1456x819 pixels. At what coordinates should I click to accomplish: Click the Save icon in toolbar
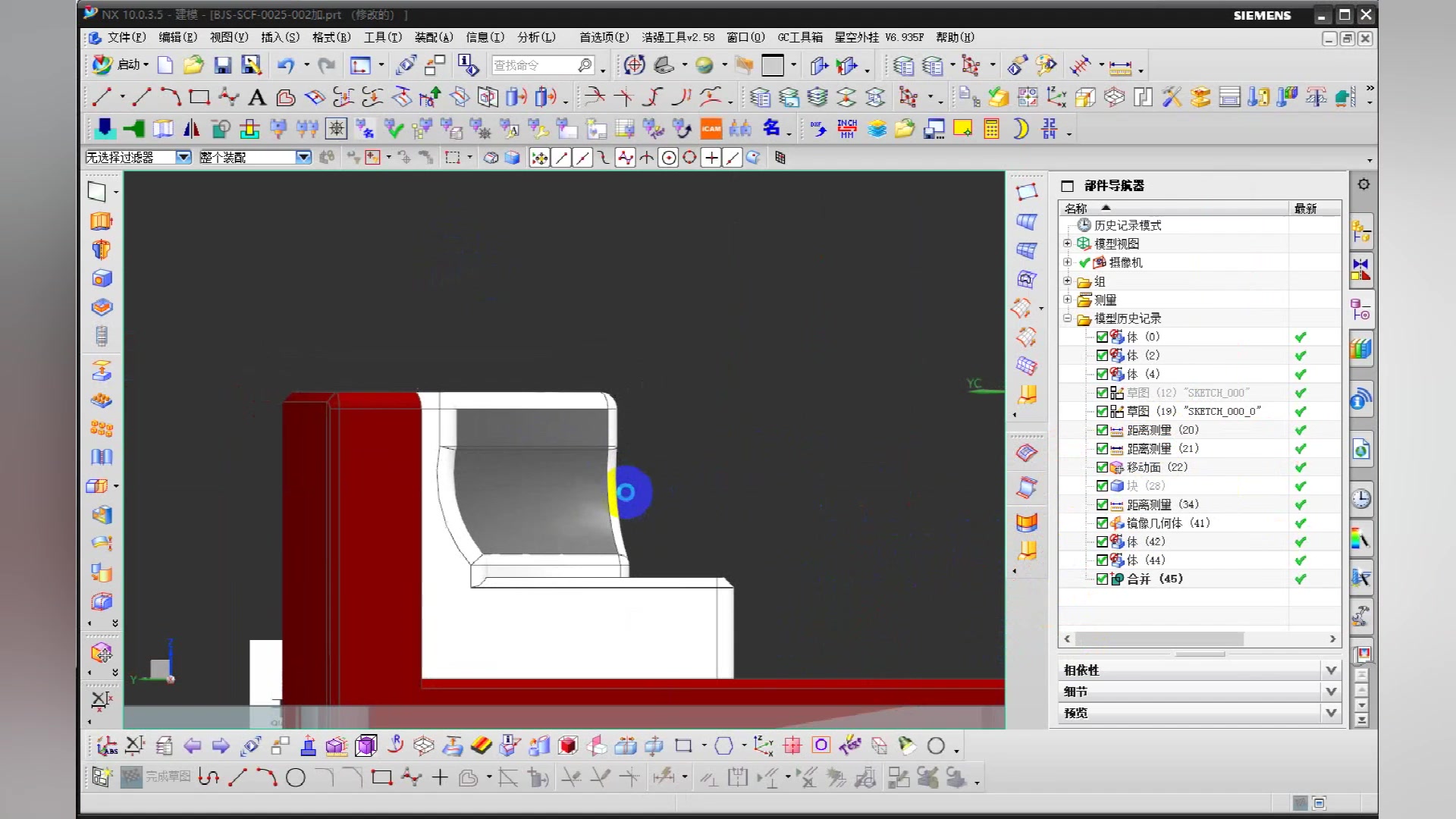pos(222,66)
